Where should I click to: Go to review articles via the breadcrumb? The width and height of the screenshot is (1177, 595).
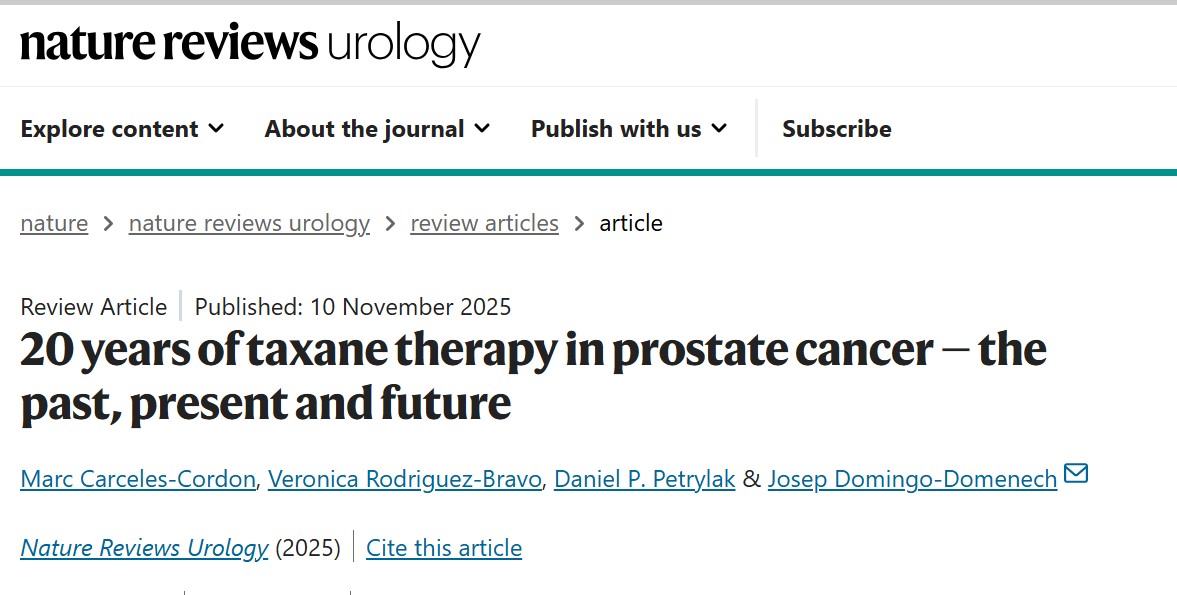484,223
